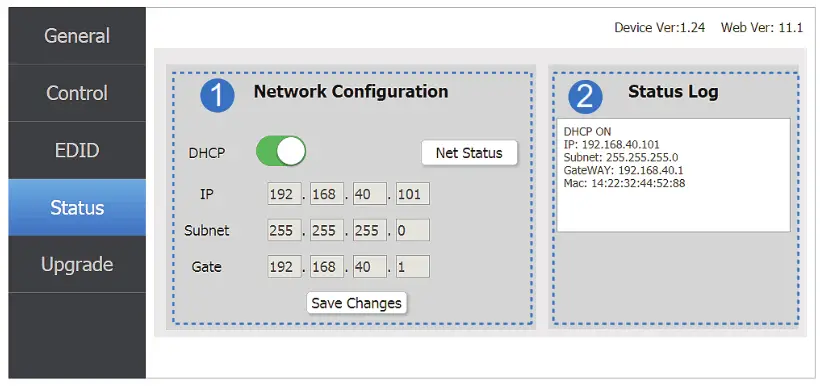The height and width of the screenshot is (386, 824).
Task: Click the Device Ver:1.24 label
Action: 660,27
